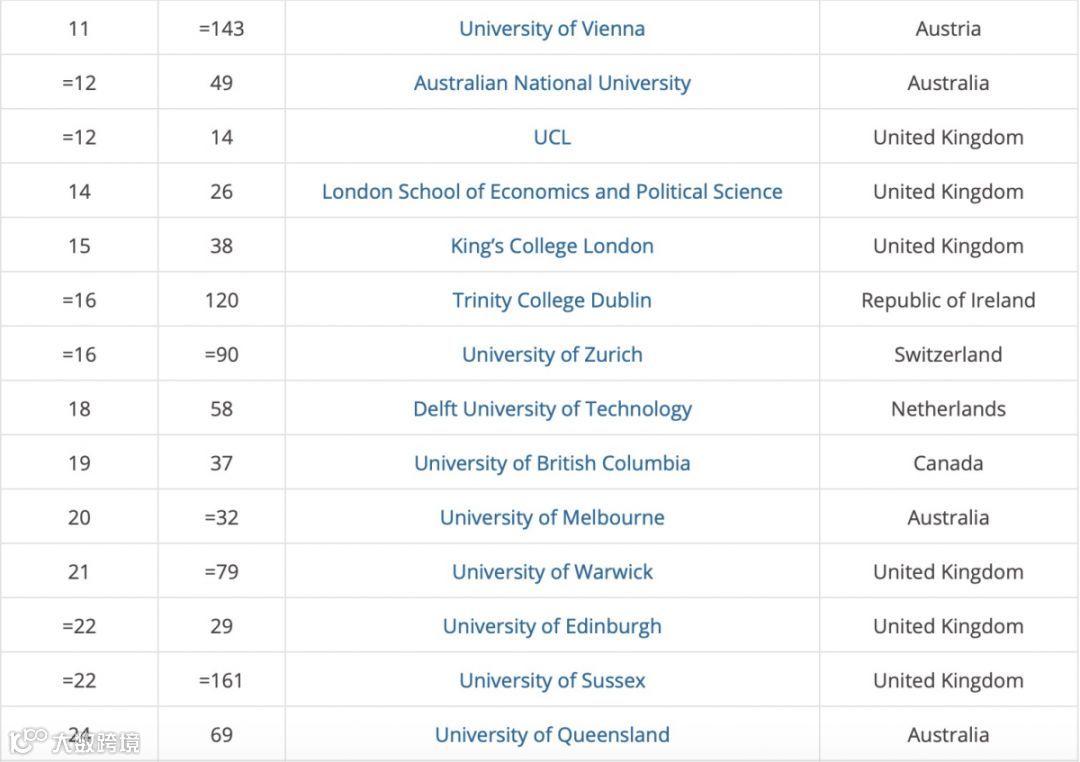Click the watermark logo icon at bottom-left

point(28,741)
